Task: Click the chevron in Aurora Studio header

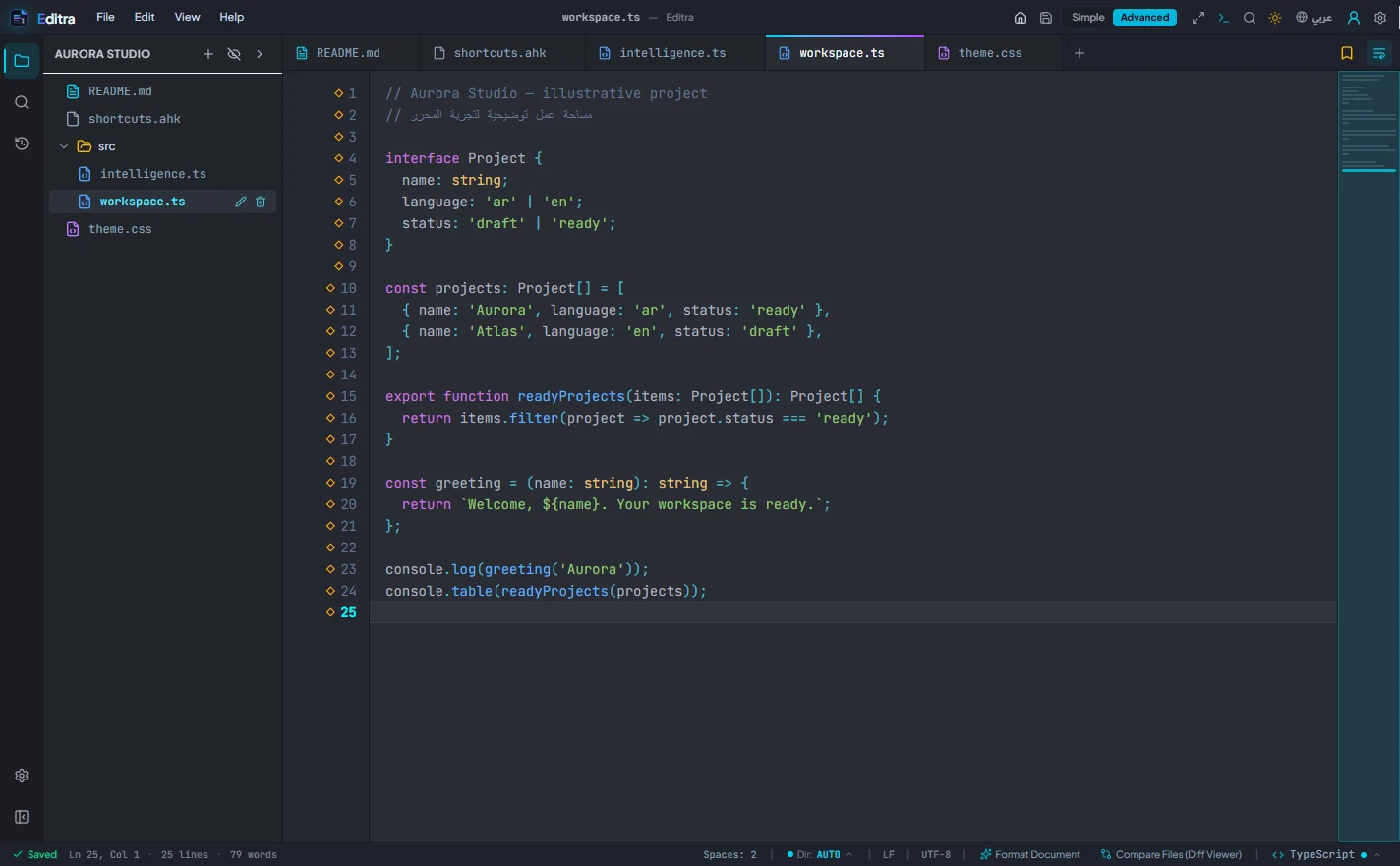Action: coord(260,54)
